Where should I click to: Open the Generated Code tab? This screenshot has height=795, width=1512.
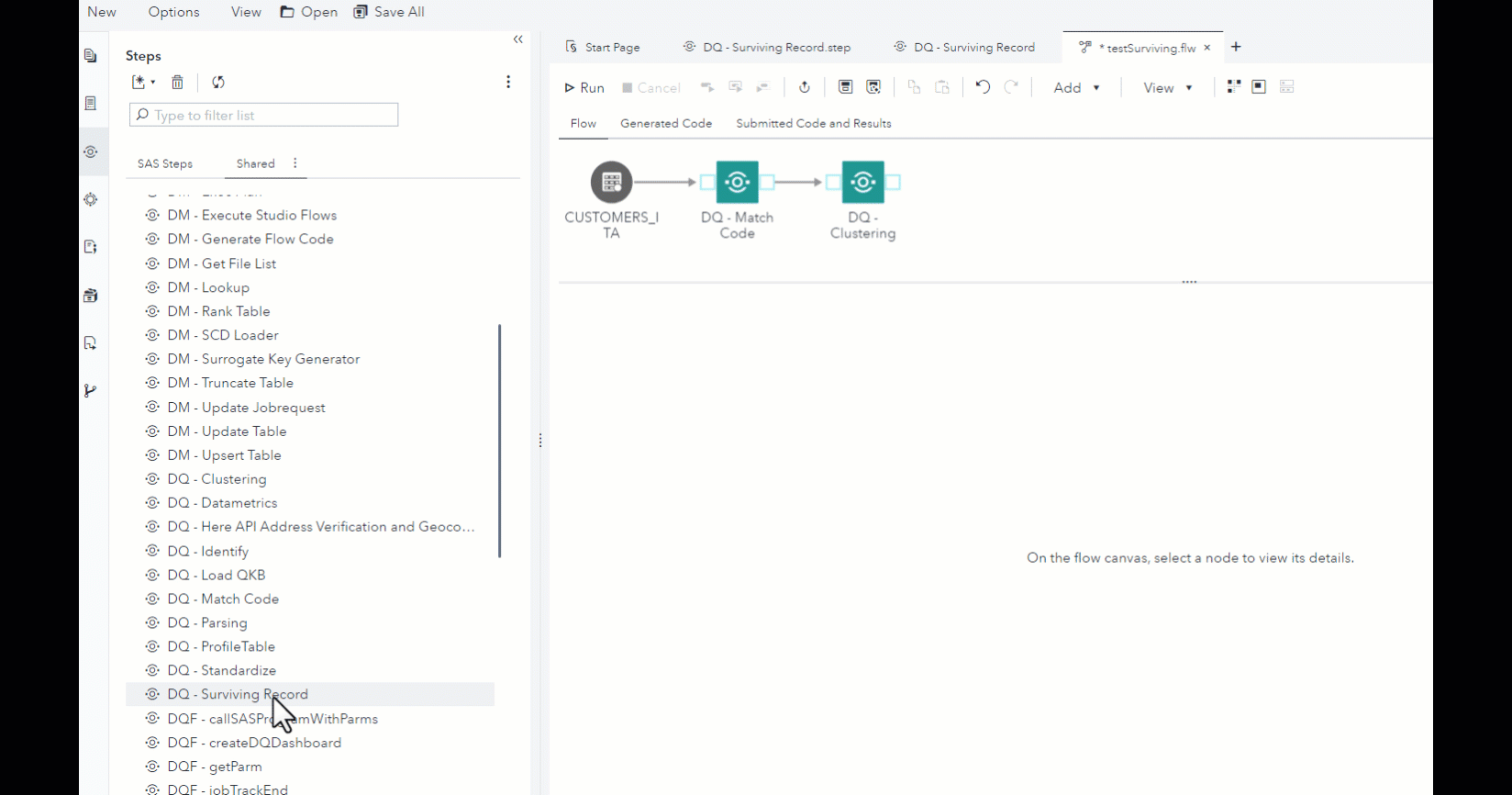click(x=666, y=123)
